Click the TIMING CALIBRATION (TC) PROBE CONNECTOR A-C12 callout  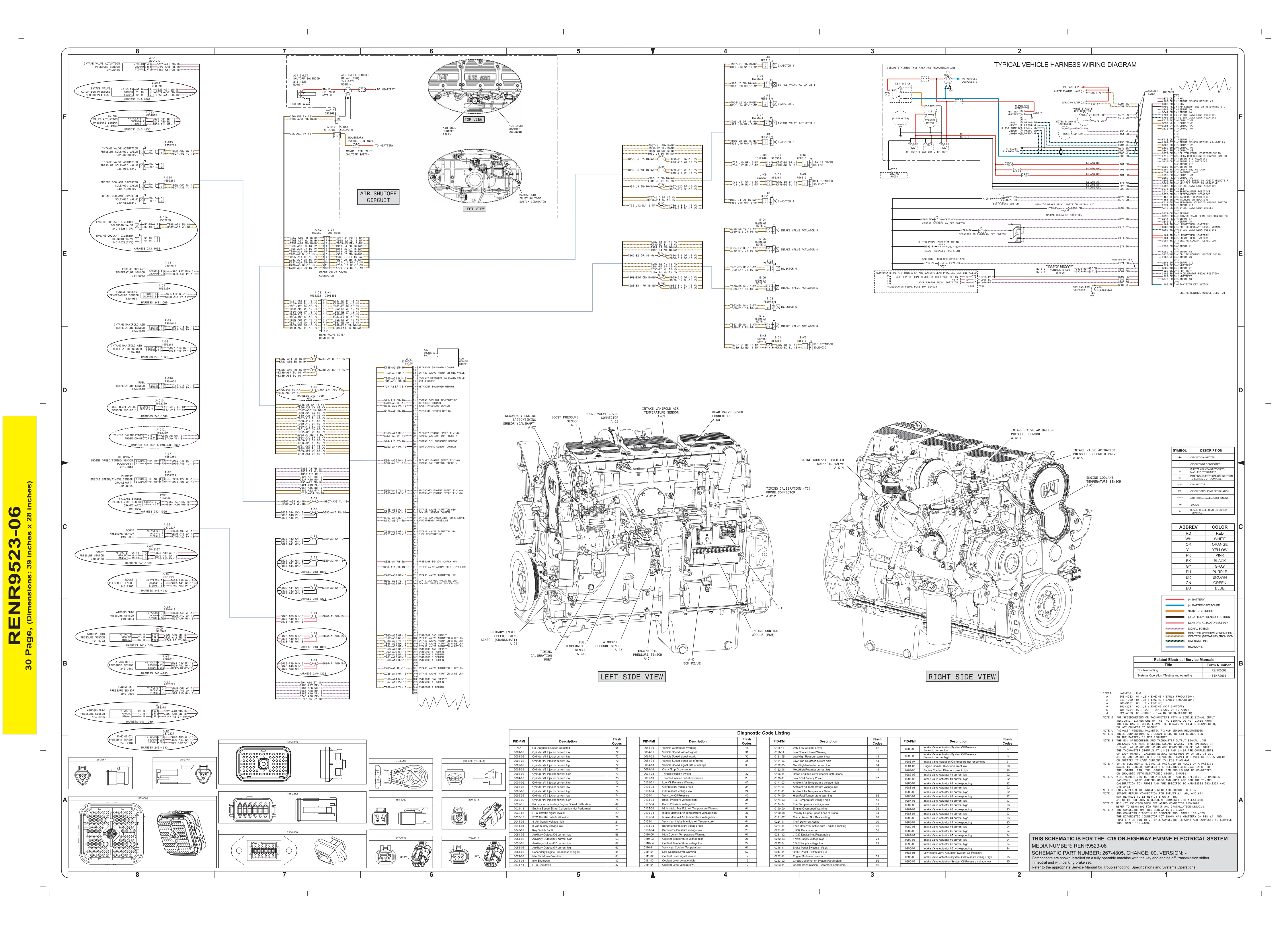tap(788, 492)
